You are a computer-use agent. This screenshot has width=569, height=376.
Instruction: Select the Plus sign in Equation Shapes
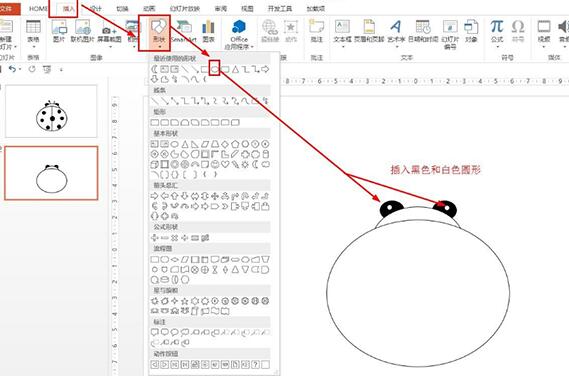[155, 238]
